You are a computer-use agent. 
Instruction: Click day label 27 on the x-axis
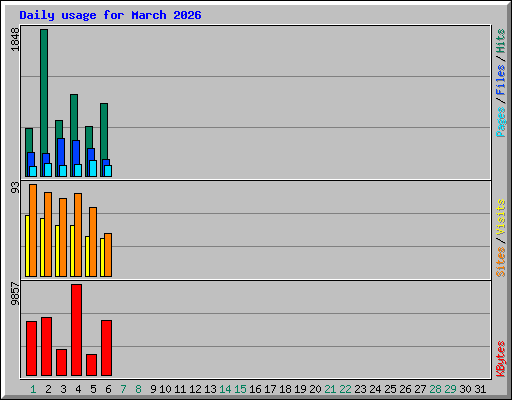click(420, 389)
